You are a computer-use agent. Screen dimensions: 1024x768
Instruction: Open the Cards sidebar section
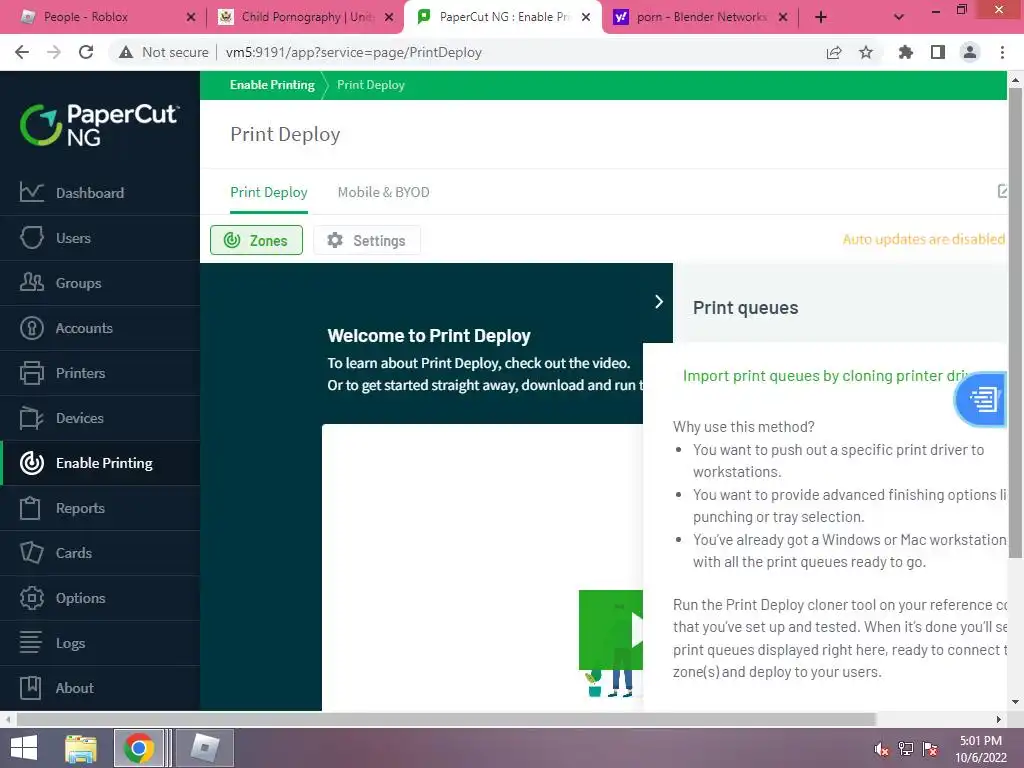click(x=100, y=553)
